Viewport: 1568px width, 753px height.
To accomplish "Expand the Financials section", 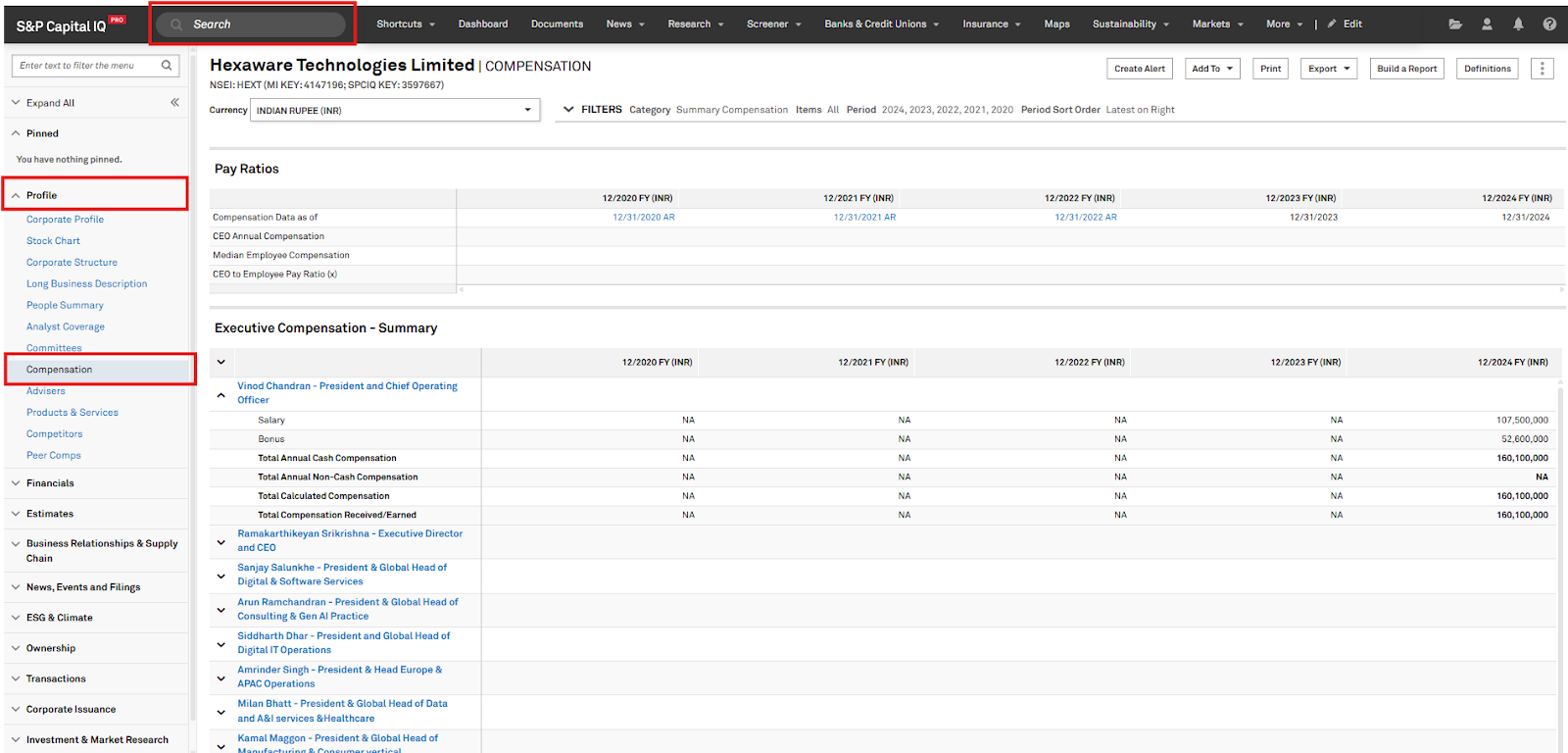I will click(16, 483).
